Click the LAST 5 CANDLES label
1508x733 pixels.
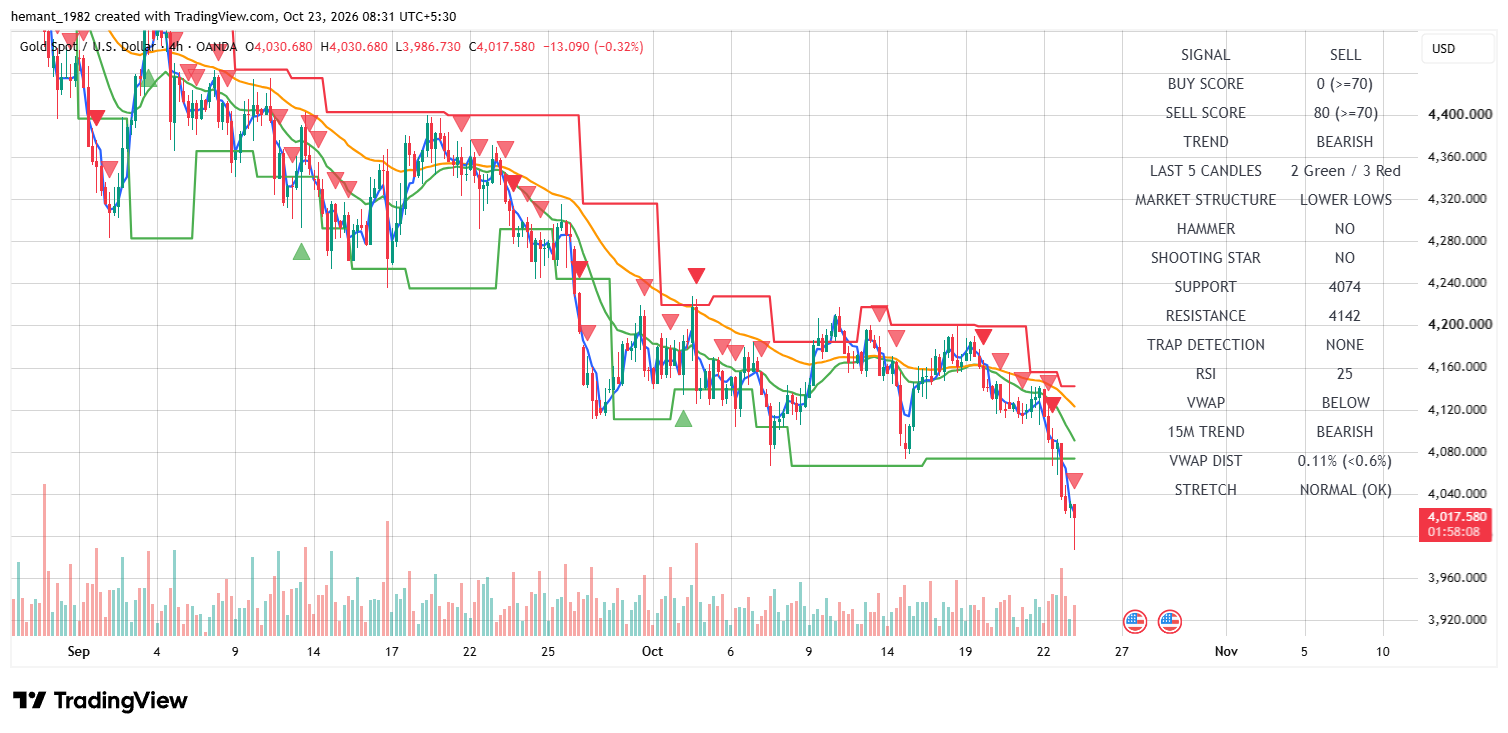[x=1205, y=171]
